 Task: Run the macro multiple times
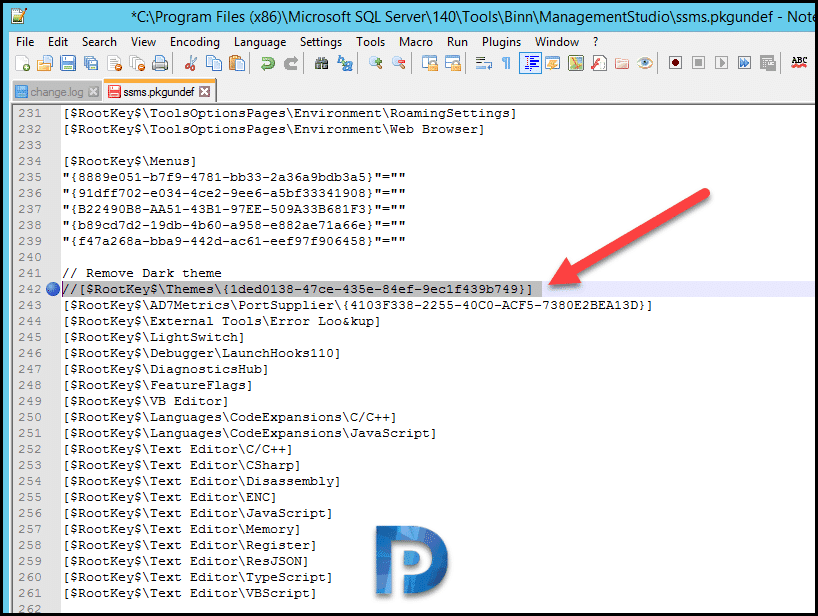tap(744, 63)
